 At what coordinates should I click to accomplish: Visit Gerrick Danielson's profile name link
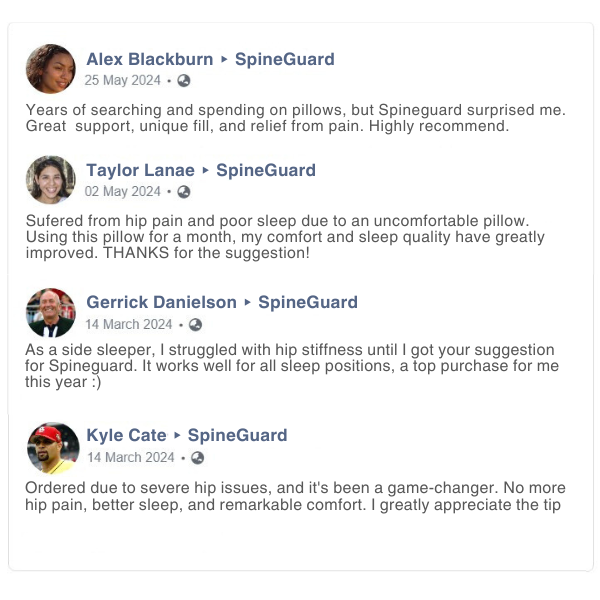(x=161, y=302)
